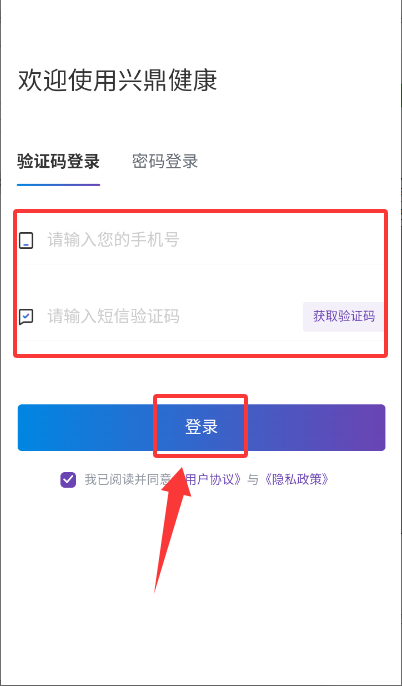Click the red arrow annotation pointing at 登录
This screenshot has height=686, width=402.
tap(174, 529)
